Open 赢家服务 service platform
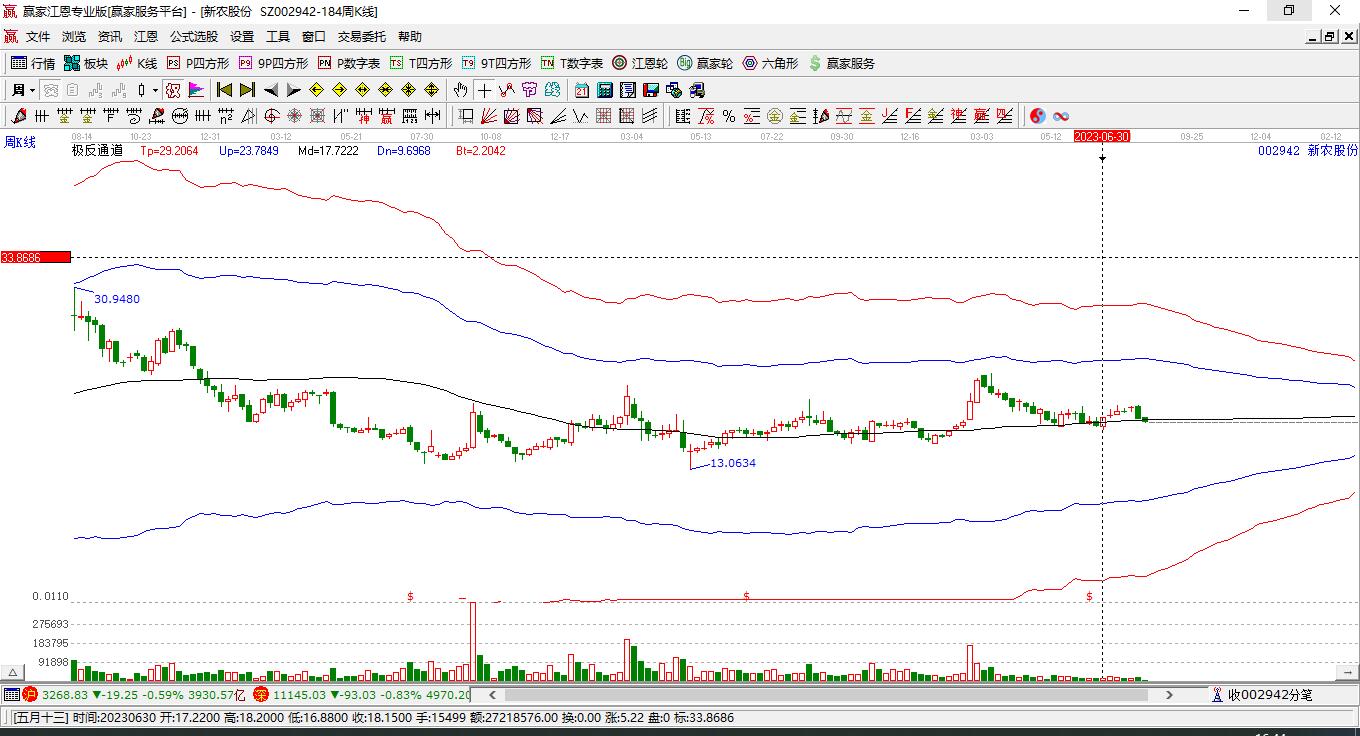 coord(841,63)
